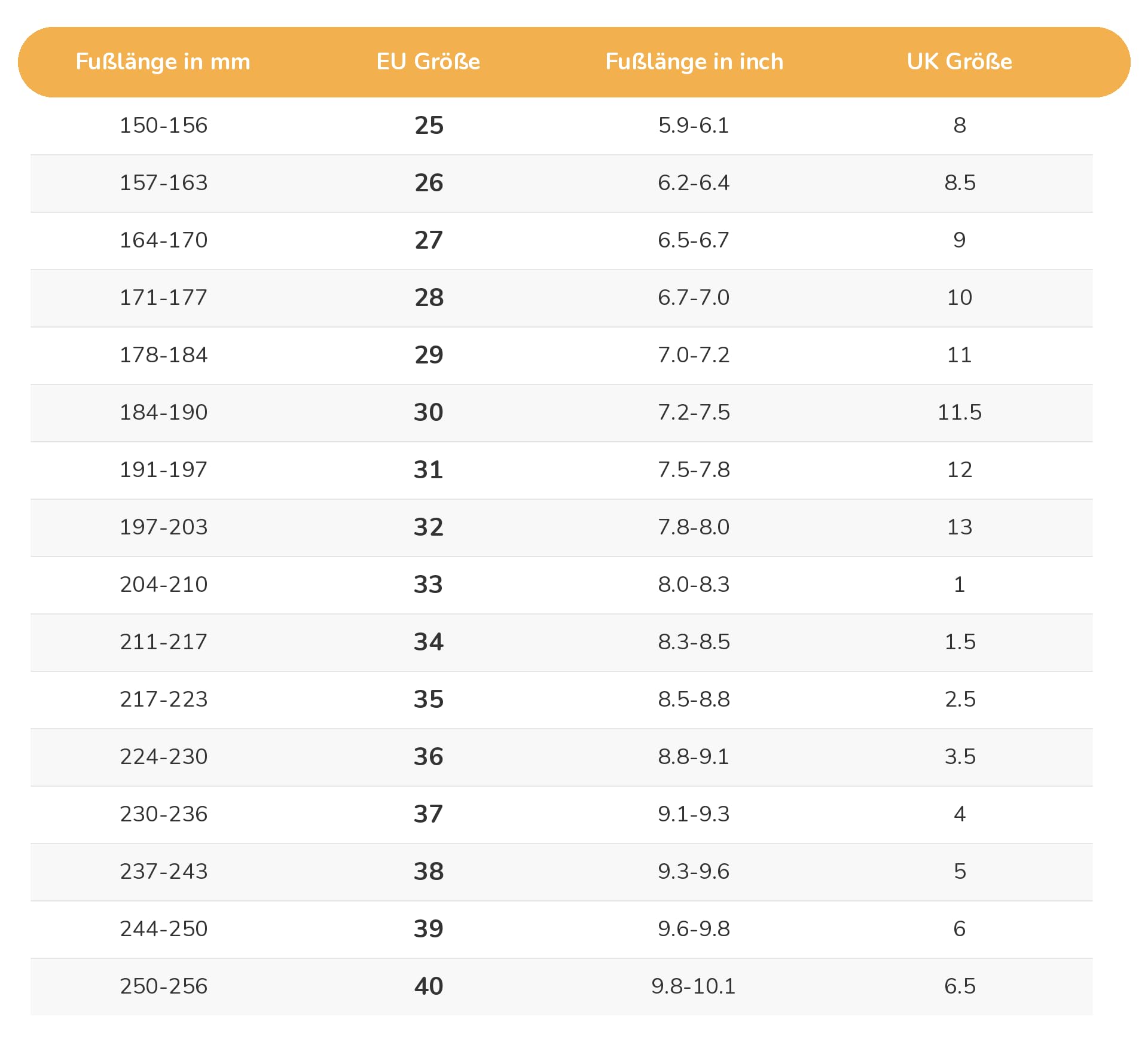The height and width of the screenshot is (1042, 1148).
Task: Click UK size 8.5 value
Action: (x=960, y=183)
